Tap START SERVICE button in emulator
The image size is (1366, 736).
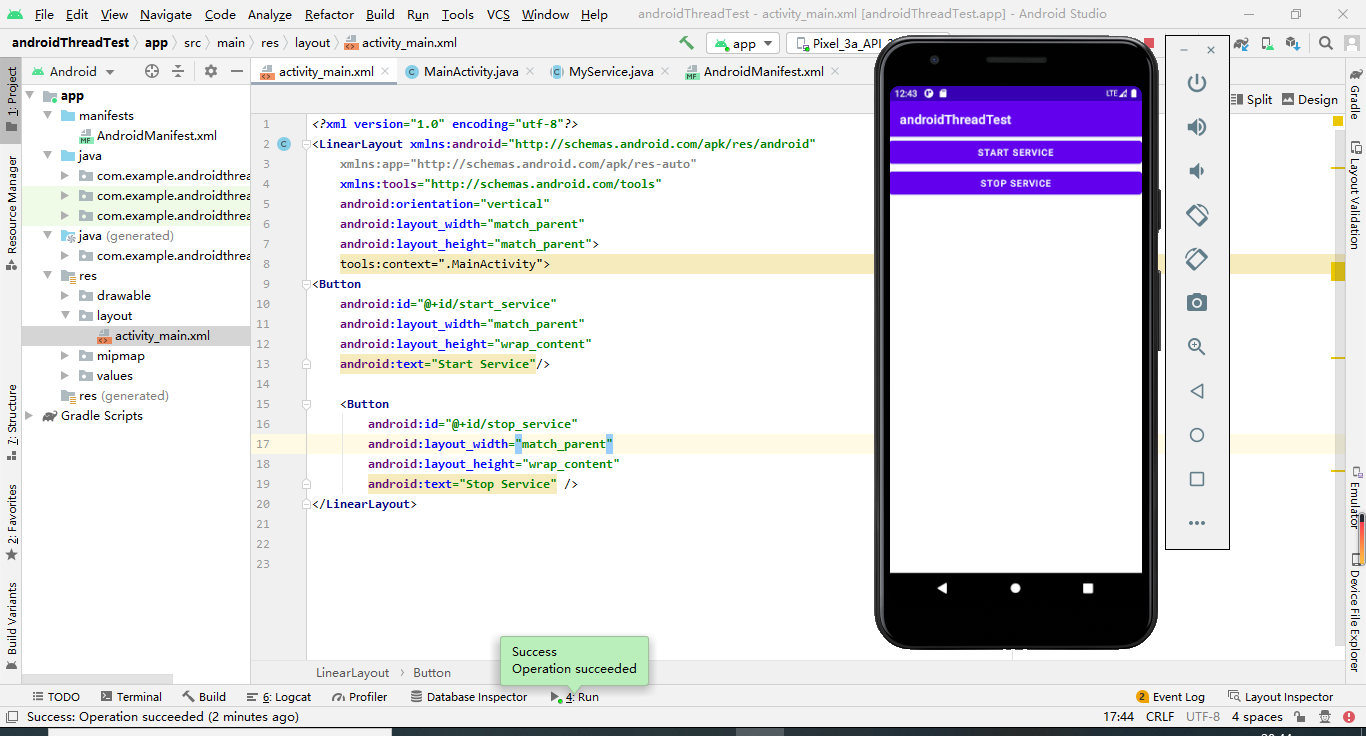coord(1016,153)
